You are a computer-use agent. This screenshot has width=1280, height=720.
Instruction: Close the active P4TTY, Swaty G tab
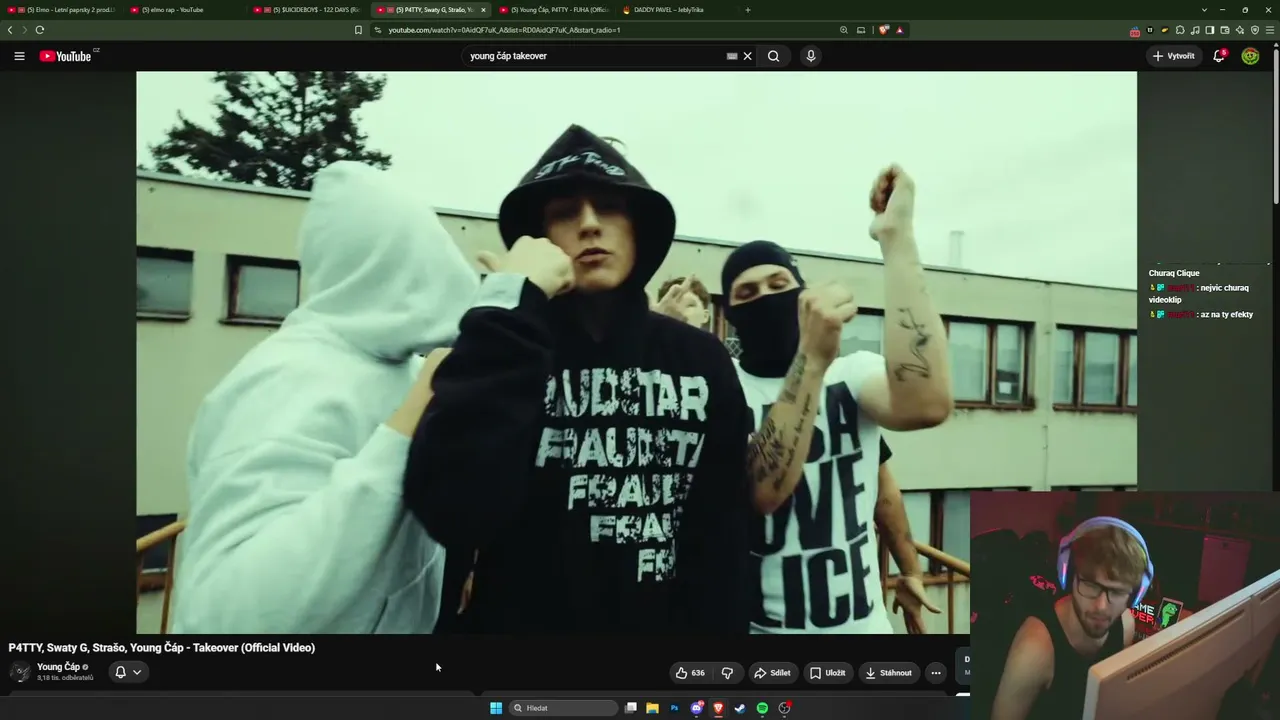[483, 10]
